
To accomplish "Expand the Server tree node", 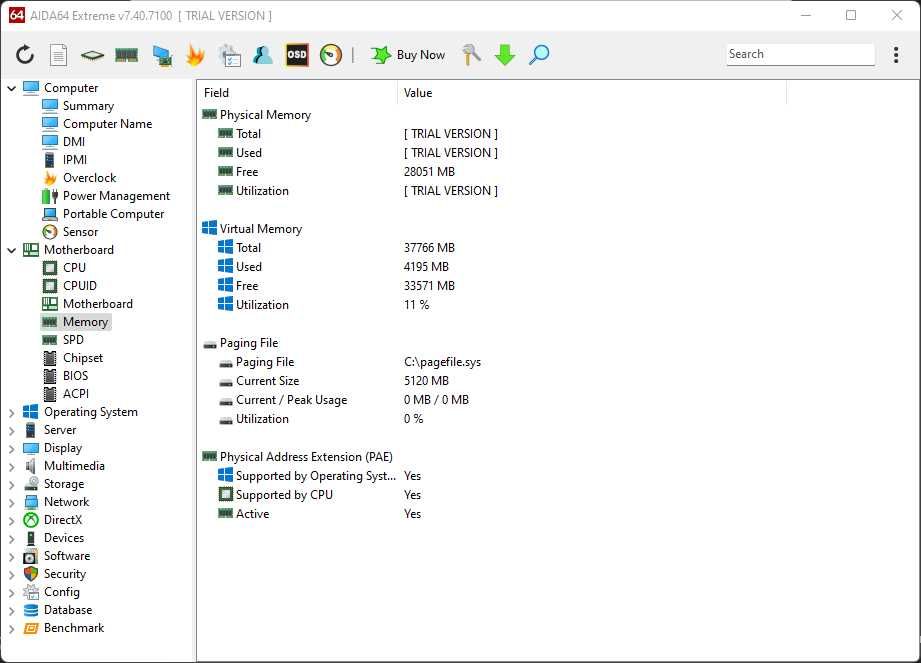I will click(x=11, y=430).
